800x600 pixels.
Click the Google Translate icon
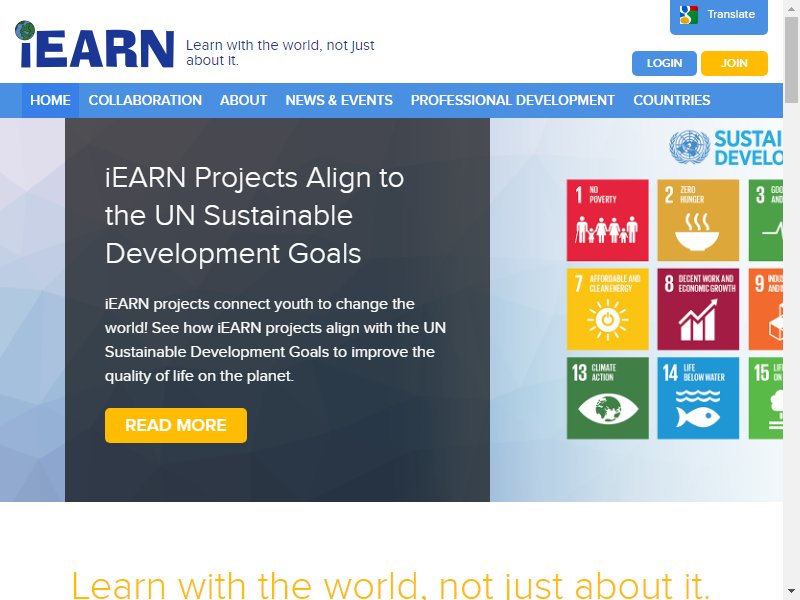688,15
